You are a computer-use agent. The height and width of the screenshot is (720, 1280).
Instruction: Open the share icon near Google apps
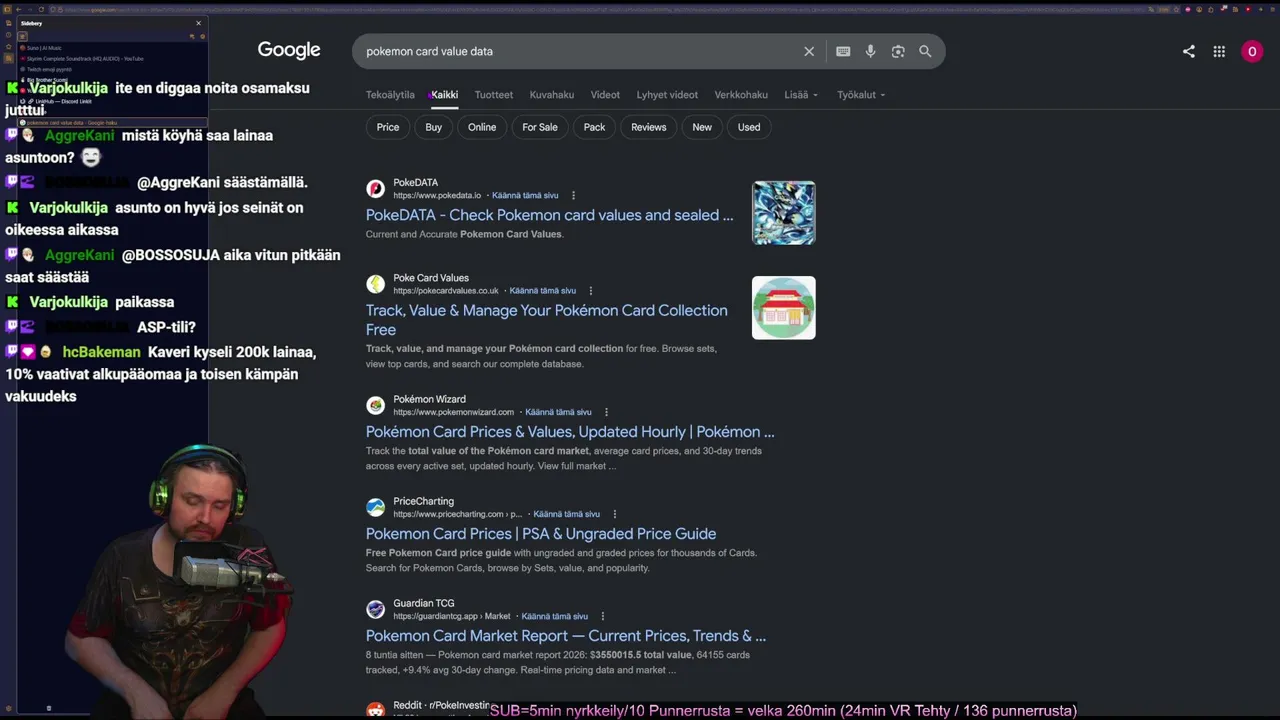pyautogui.click(x=1189, y=51)
